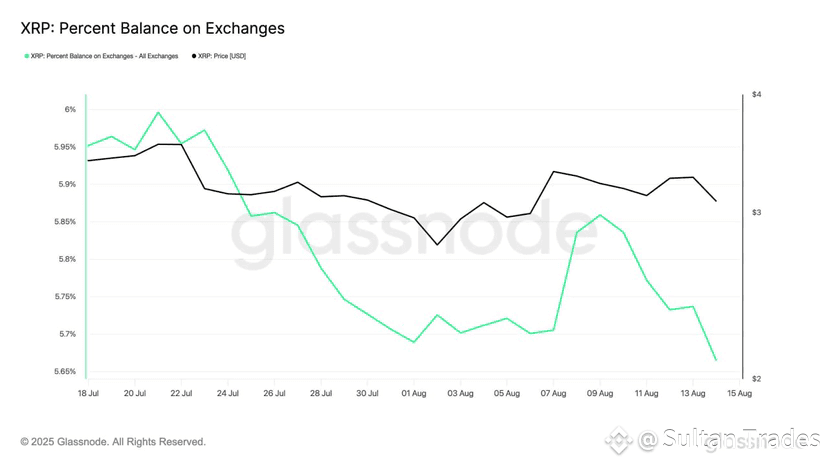Viewport: 828px width, 466px height.
Task: Select the 07 Aug date label
Action: coord(553,394)
